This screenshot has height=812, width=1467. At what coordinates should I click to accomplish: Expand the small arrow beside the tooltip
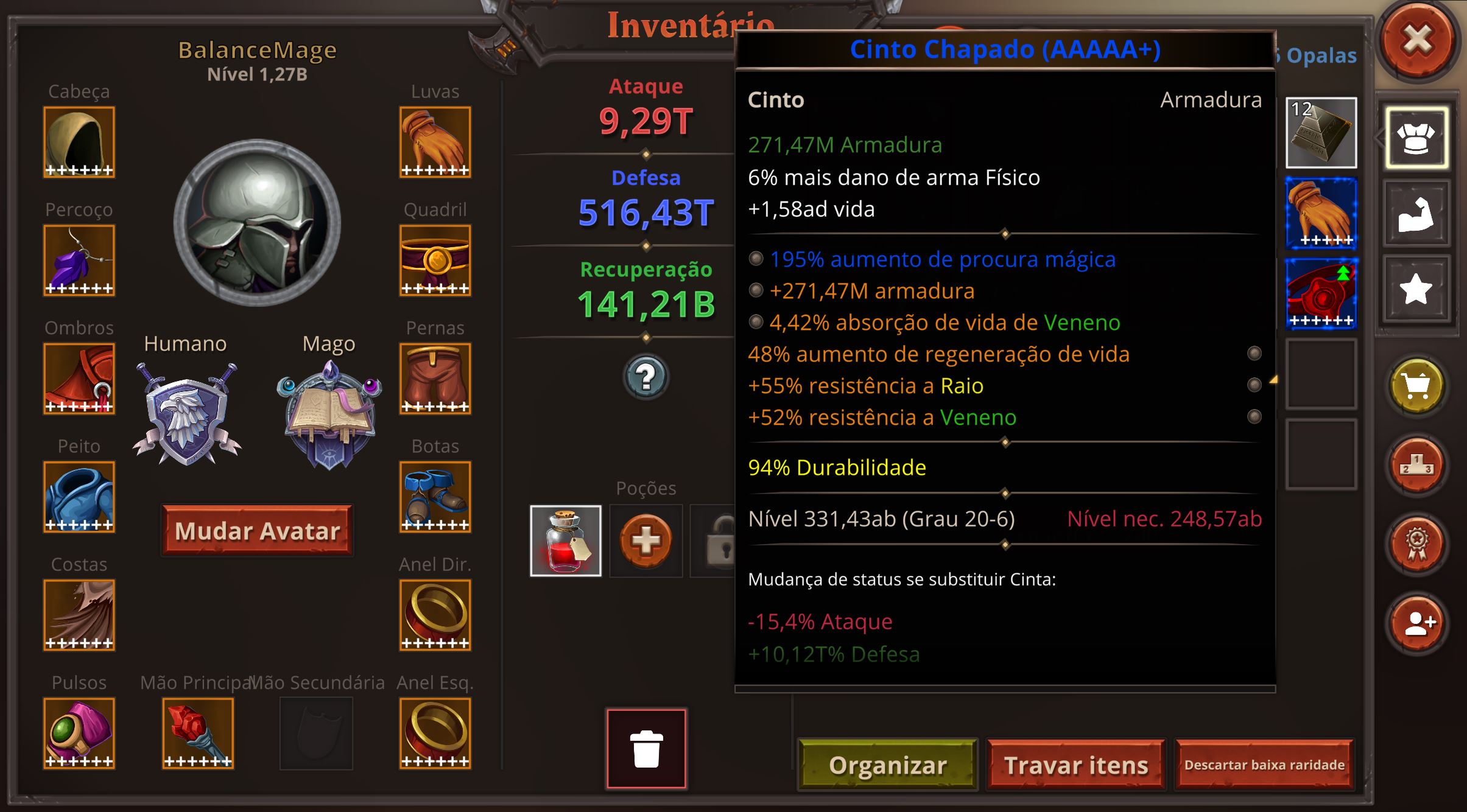[1273, 380]
